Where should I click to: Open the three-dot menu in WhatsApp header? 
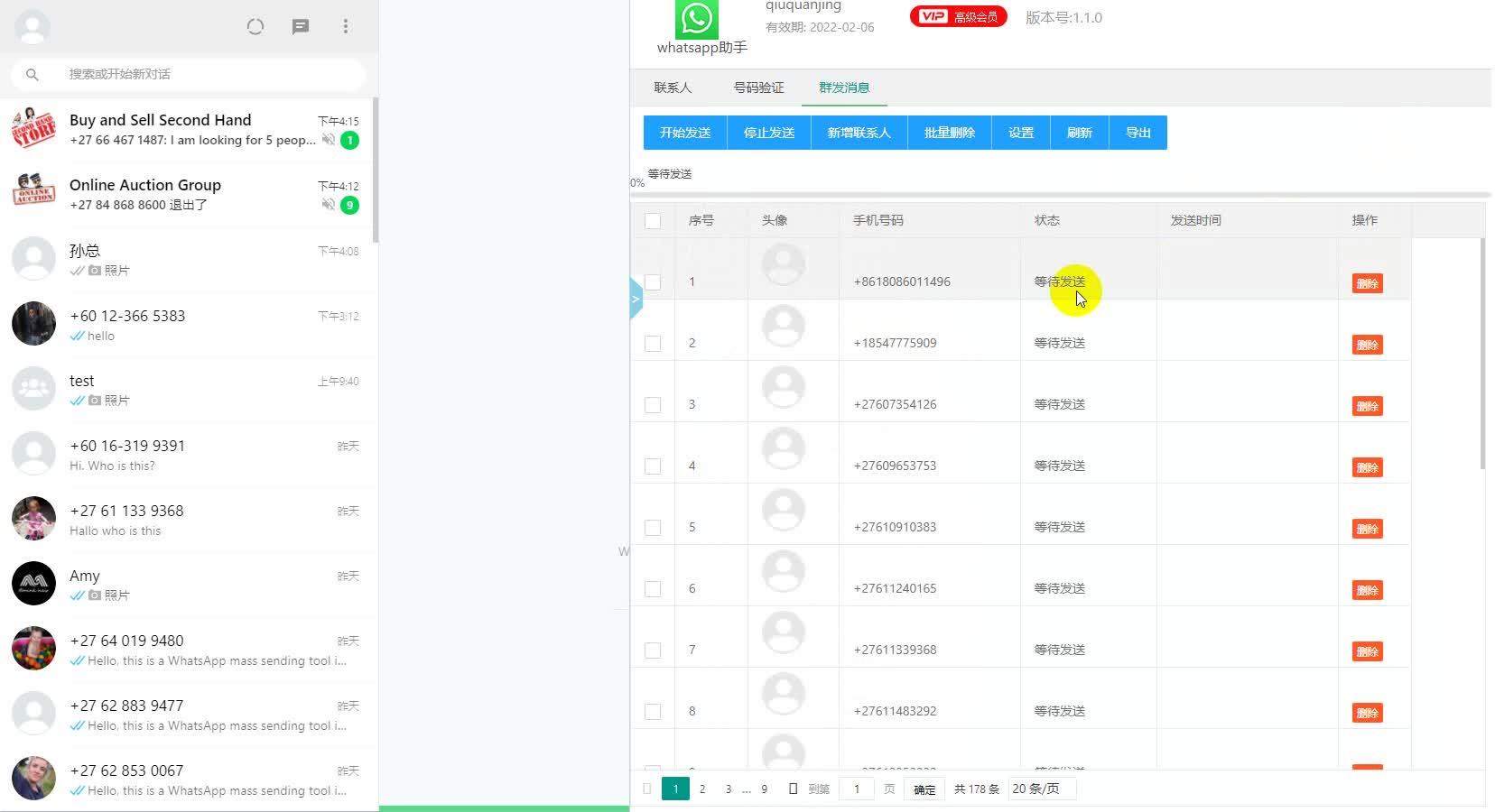[346, 26]
